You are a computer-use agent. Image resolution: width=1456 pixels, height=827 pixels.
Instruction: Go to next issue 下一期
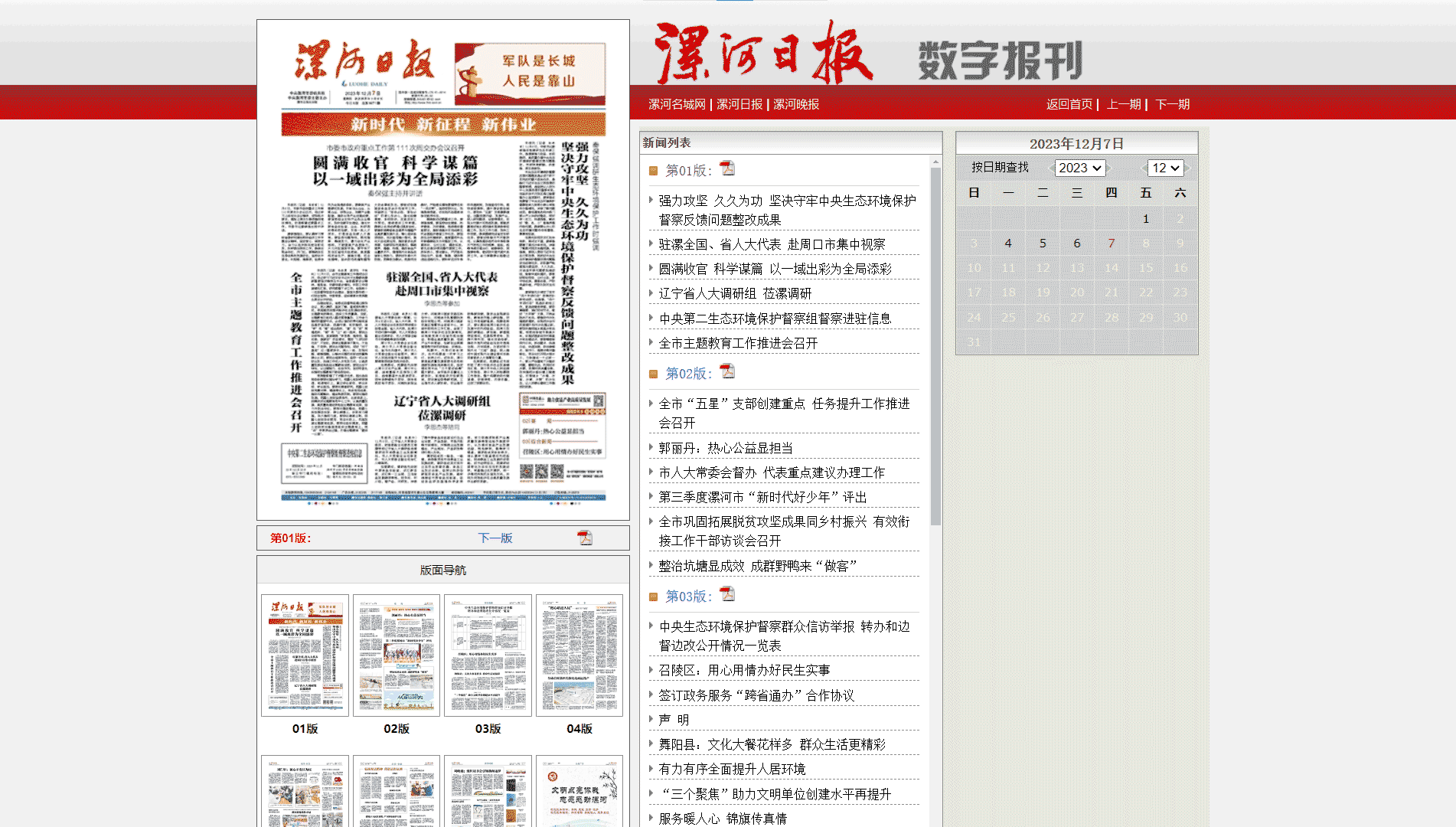pyautogui.click(x=1172, y=104)
